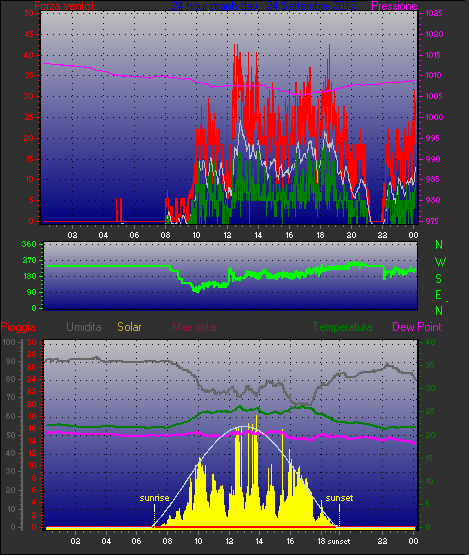Click the '1035' pressure axis value
Image resolution: width=469 pixels, height=555 pixels.
click(434, 13)
